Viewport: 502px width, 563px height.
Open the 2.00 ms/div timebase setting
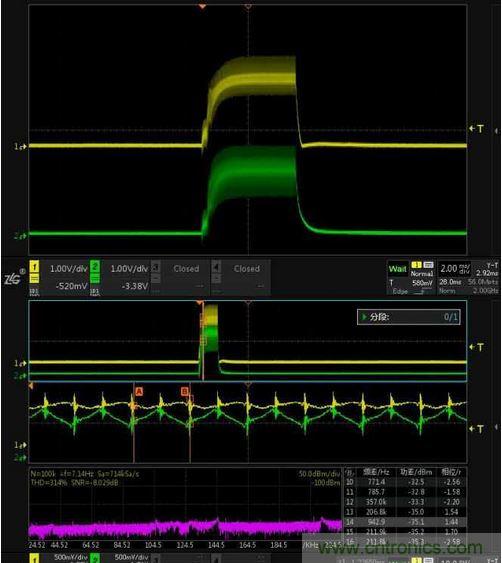tap(455, 269)
